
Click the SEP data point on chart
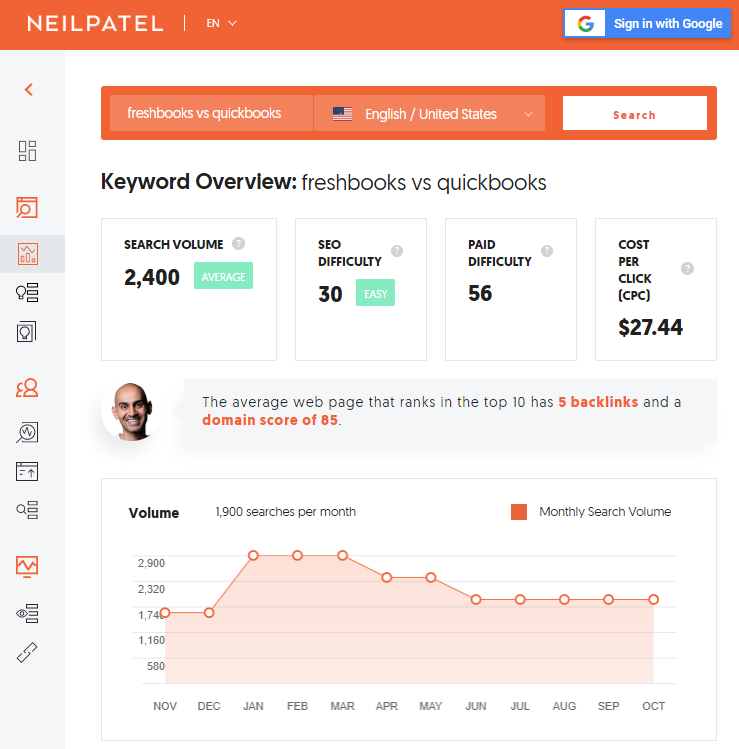(609, 599)
